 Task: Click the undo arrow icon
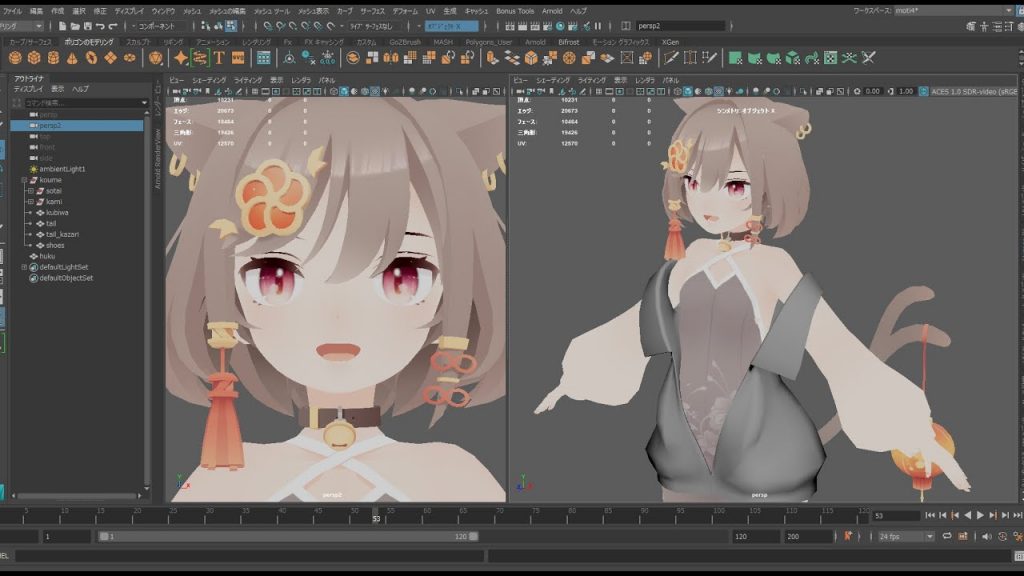(103, 26)
